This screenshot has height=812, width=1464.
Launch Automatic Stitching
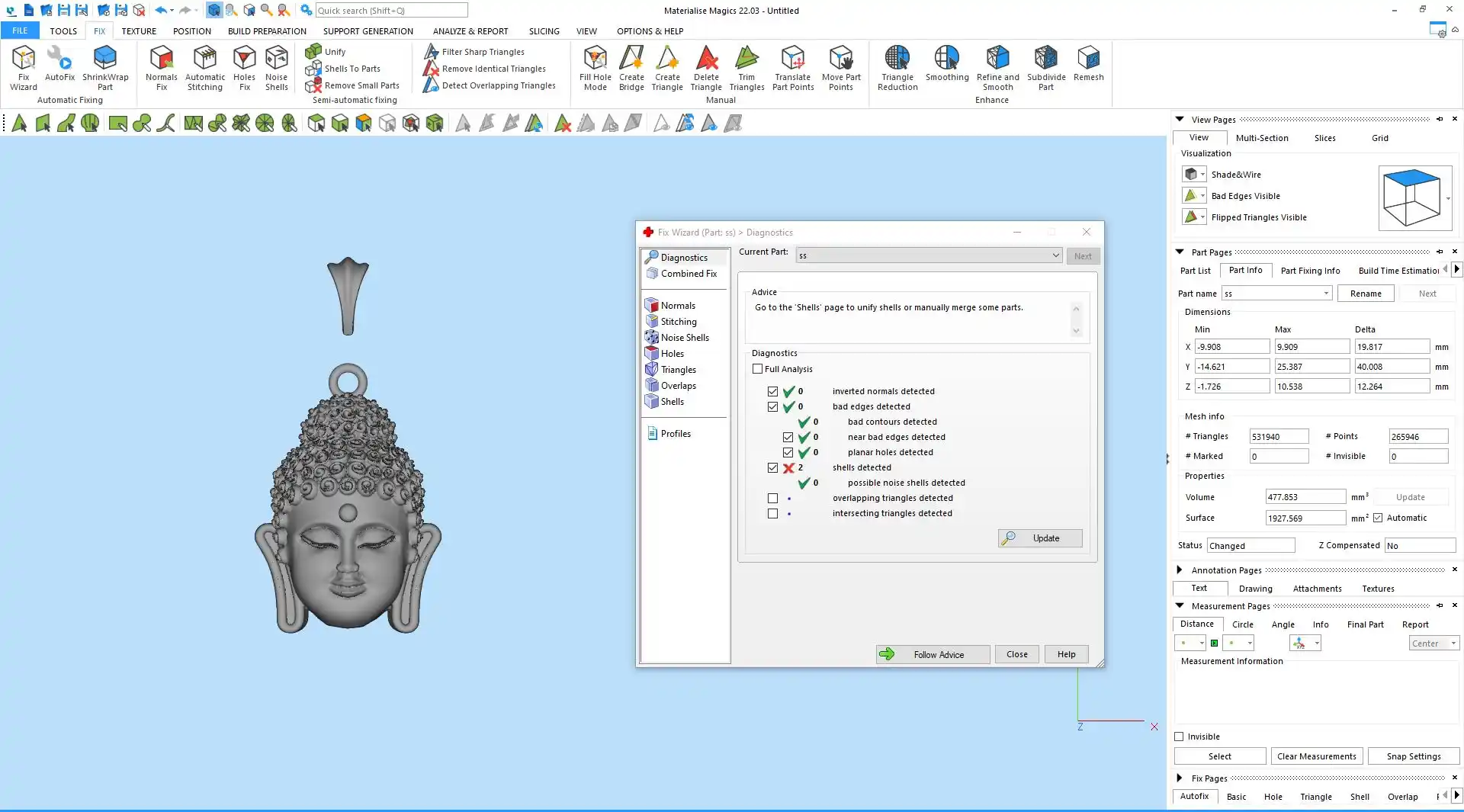coord(205,67)
